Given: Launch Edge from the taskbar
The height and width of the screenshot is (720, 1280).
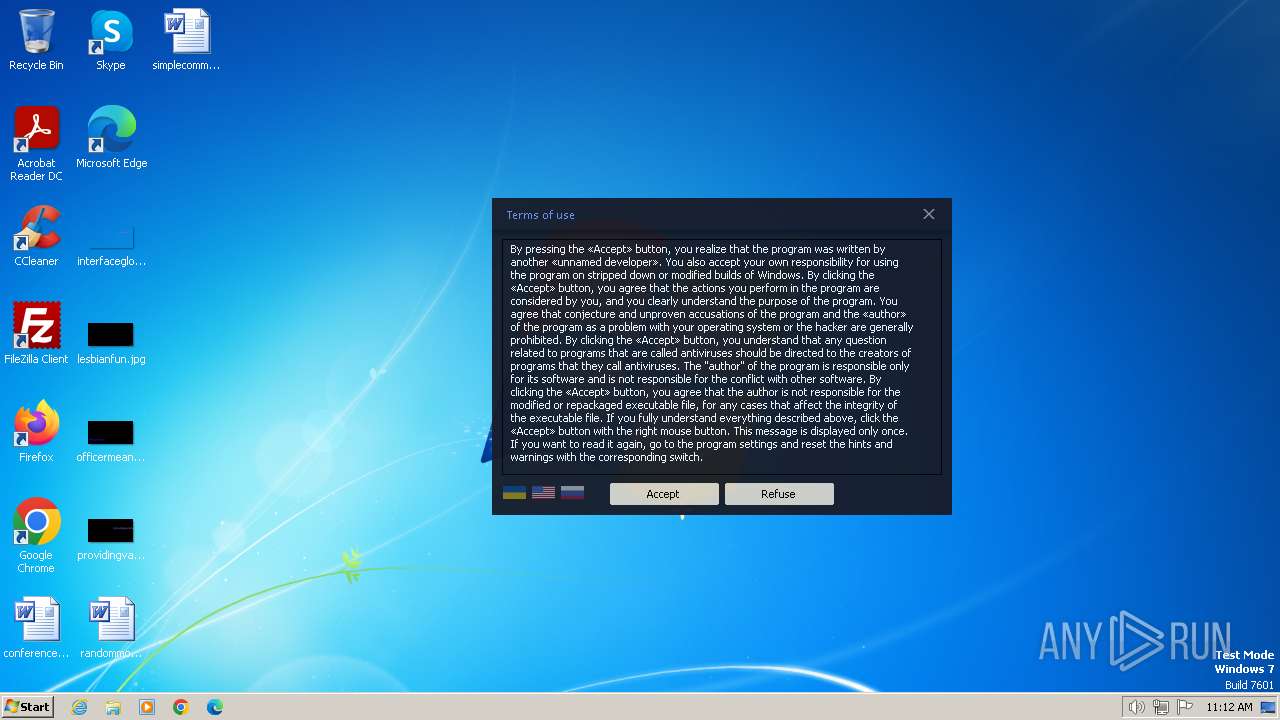Looking at the screenshot, I should [x=215, y=707].
